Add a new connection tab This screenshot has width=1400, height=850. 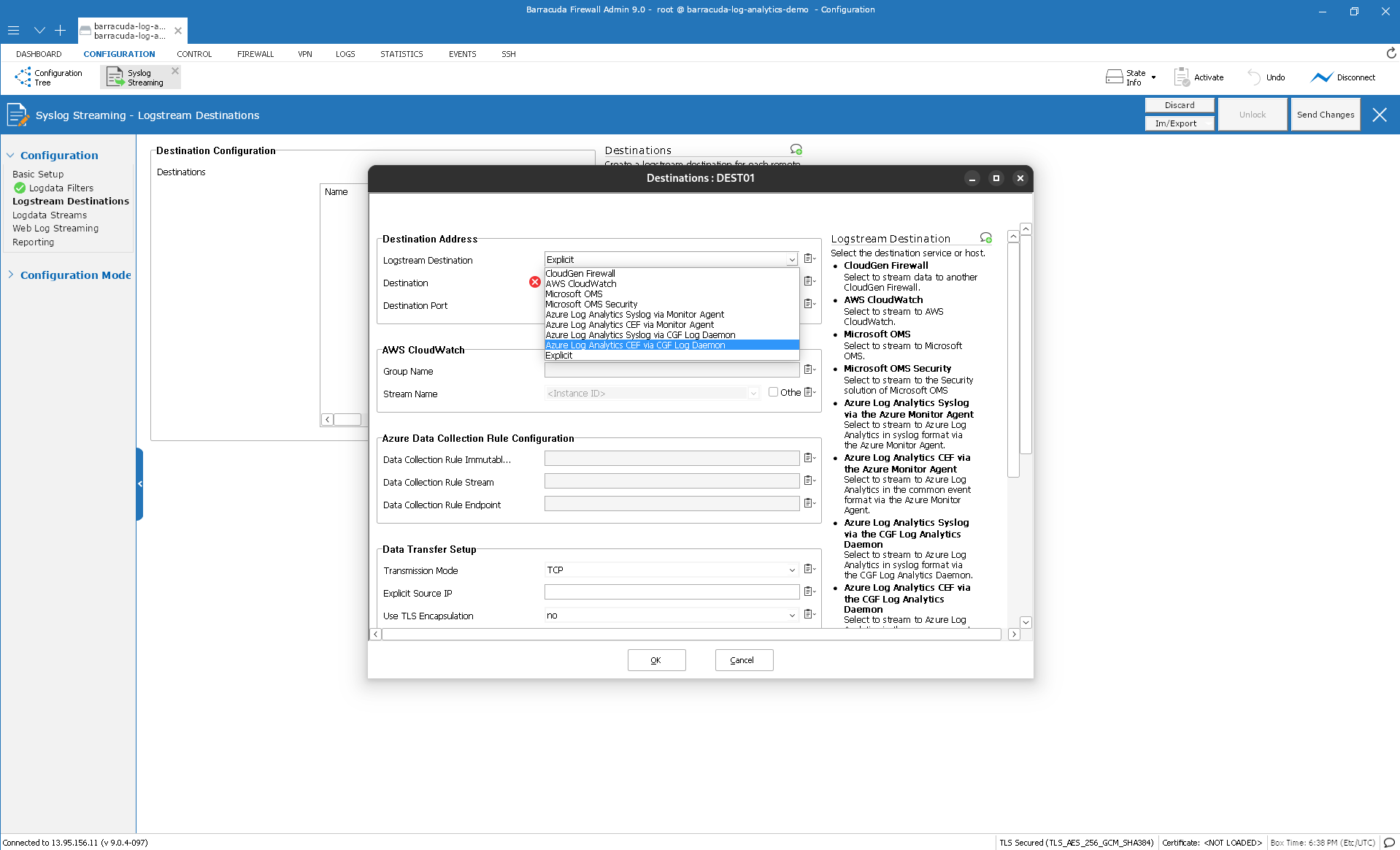coord(61,31)
